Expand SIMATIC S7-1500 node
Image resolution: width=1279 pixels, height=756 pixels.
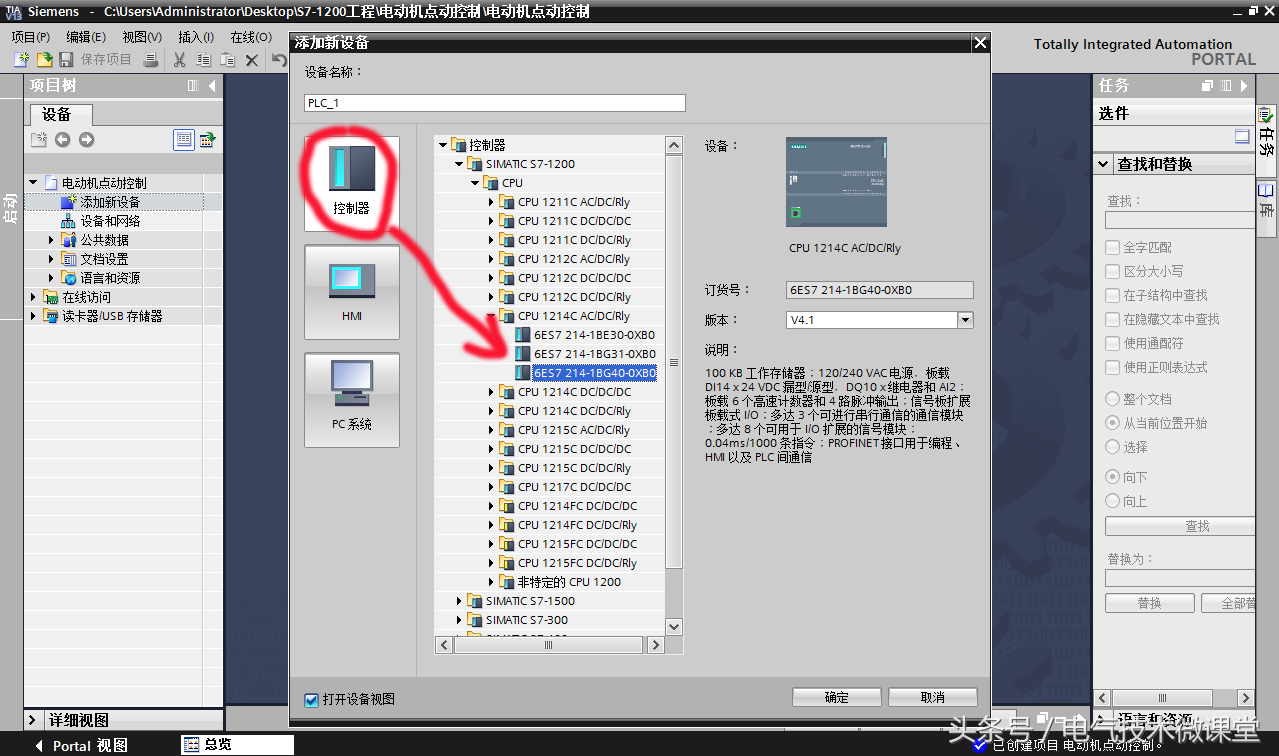coord(459,601)
